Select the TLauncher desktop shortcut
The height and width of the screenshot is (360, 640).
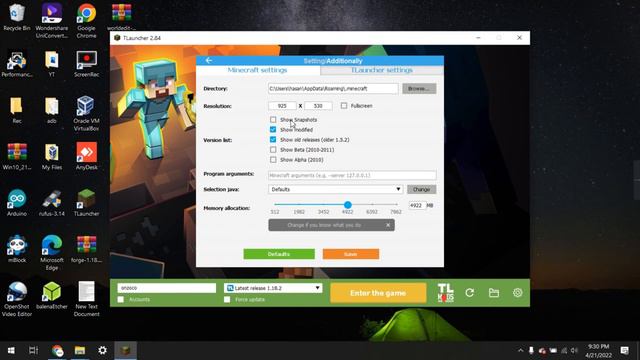tap(86, 202)
